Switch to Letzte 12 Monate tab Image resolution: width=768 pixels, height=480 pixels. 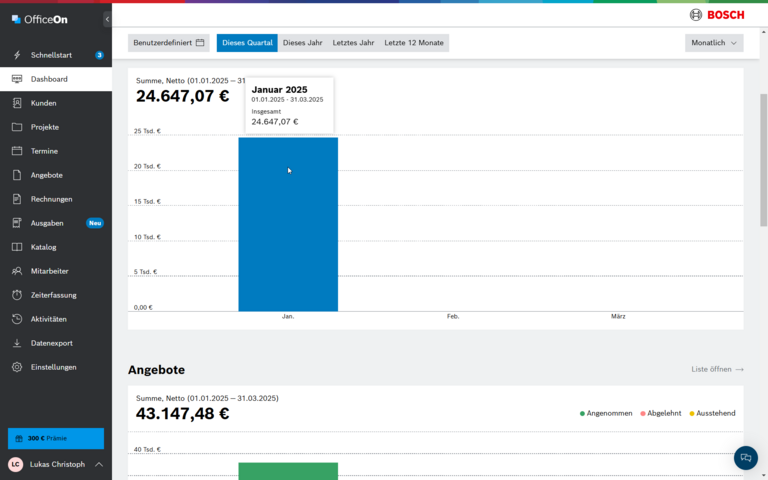coord(416,43)
